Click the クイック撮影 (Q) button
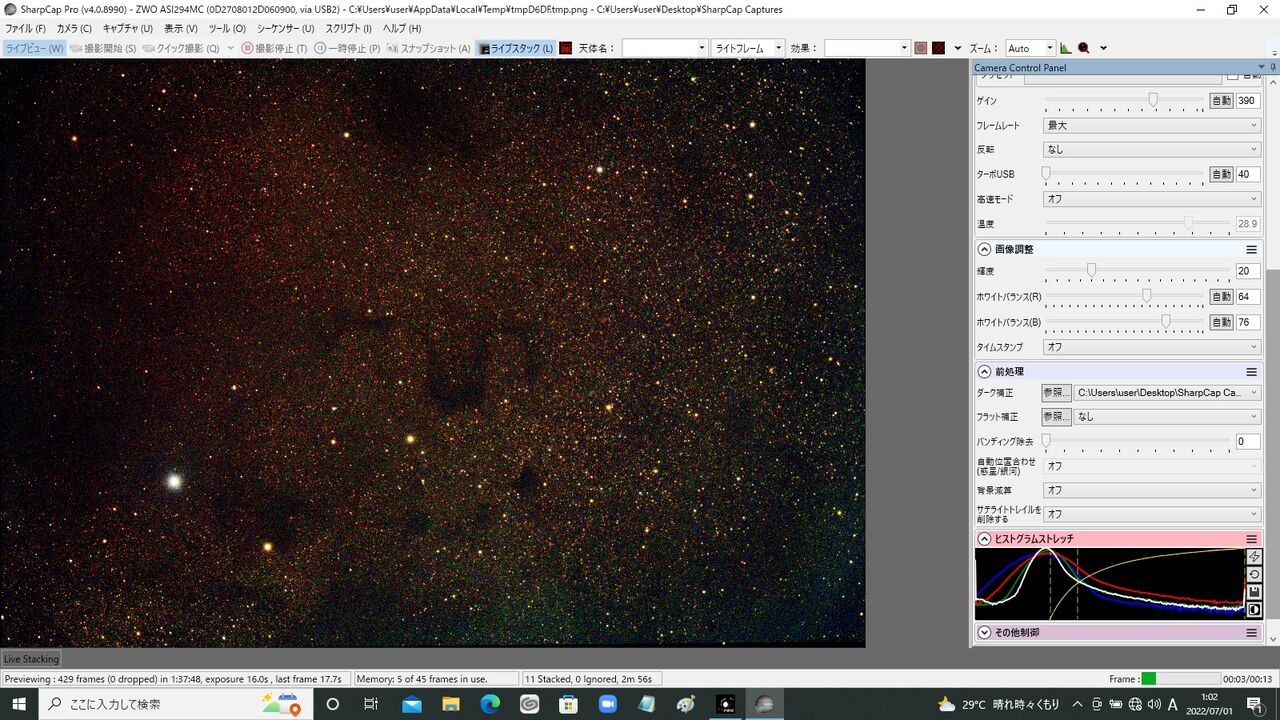This screenshot has width=1280, height=720. click(x=181, y=48)
